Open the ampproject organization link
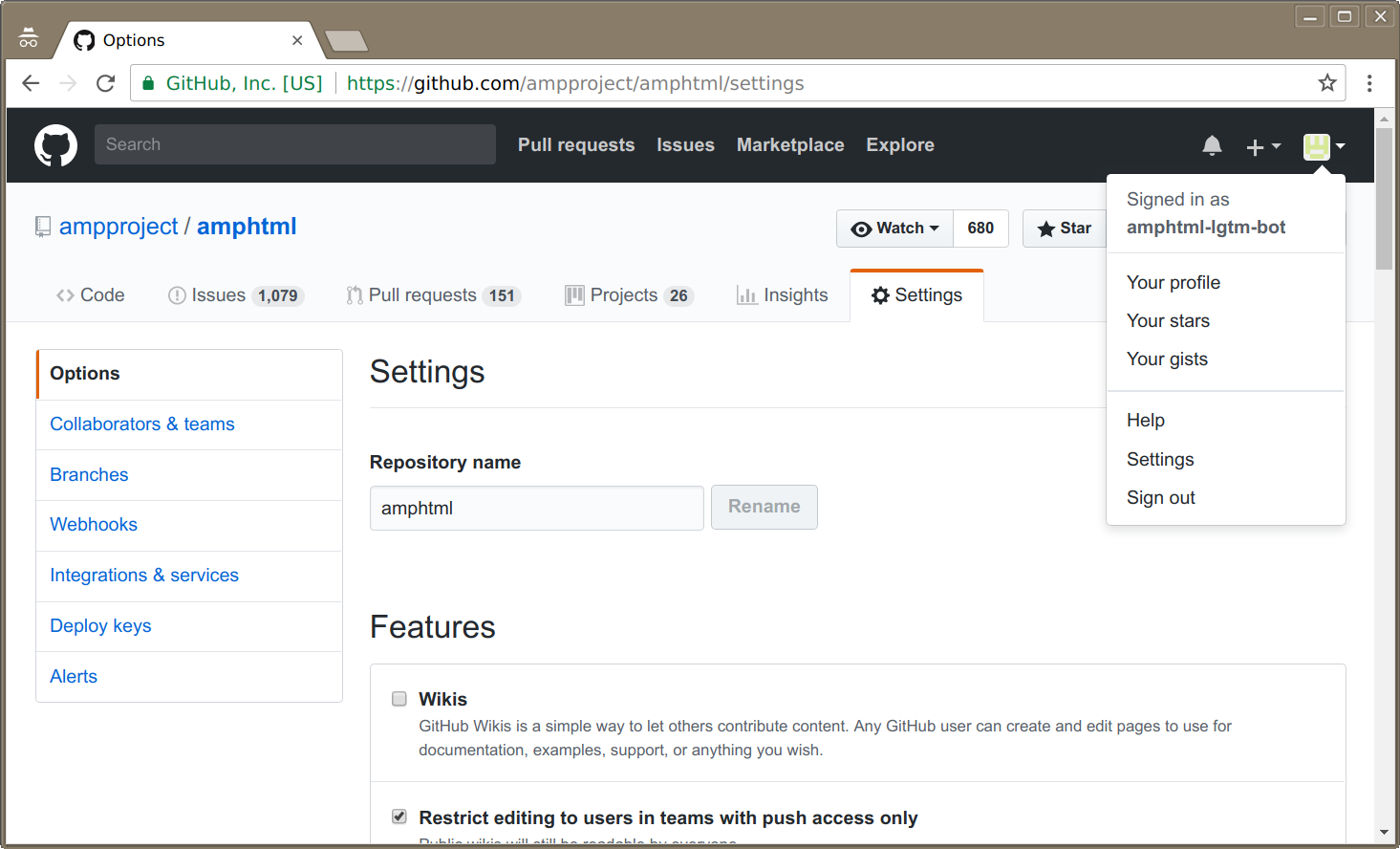The height and width of the screenshot is (849, 1400). click(118, 227)
